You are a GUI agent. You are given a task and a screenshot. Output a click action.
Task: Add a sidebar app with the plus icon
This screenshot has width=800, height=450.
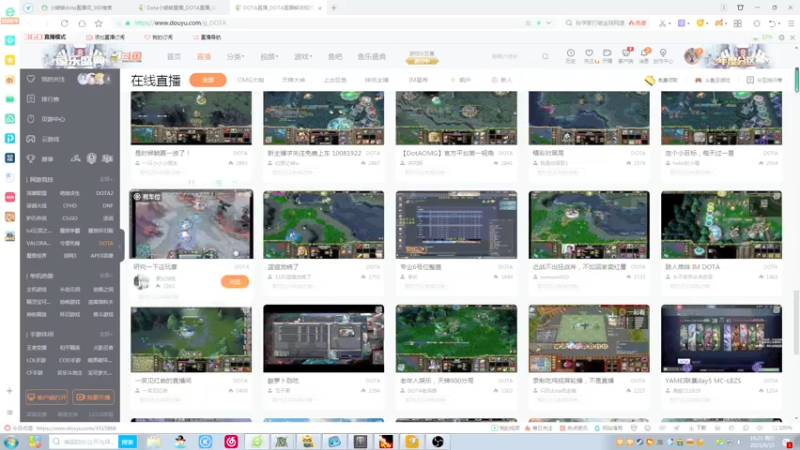coord(9,391)
